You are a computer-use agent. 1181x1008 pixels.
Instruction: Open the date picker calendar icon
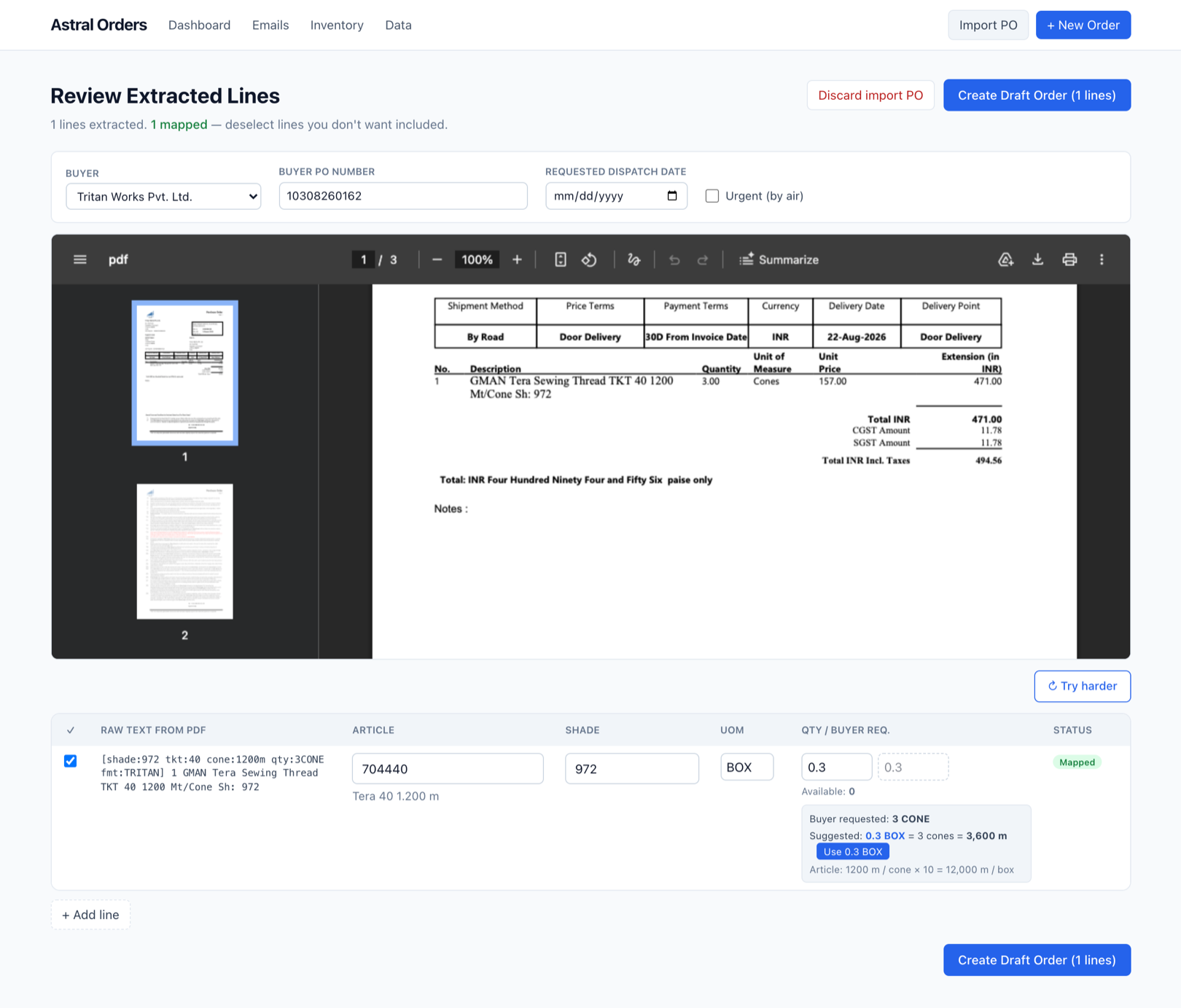click(672, 196)
